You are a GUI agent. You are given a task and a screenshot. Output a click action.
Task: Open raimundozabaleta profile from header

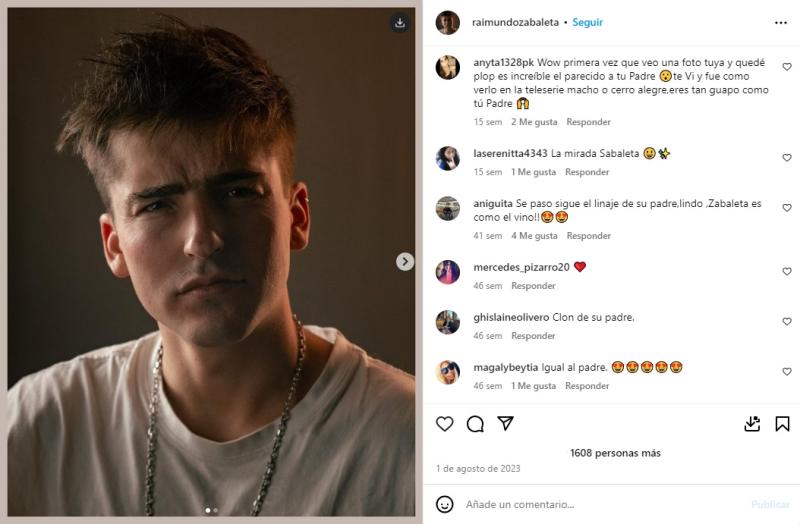(513, 22)
